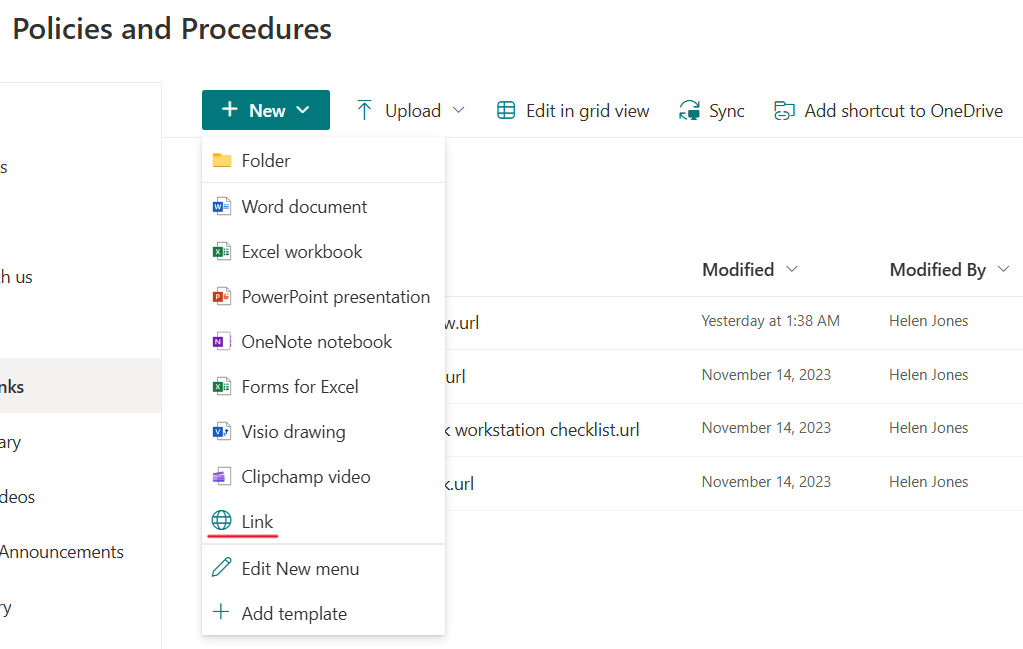
Task: Click the Visio drawing icon
Action: tap(222, 431)
